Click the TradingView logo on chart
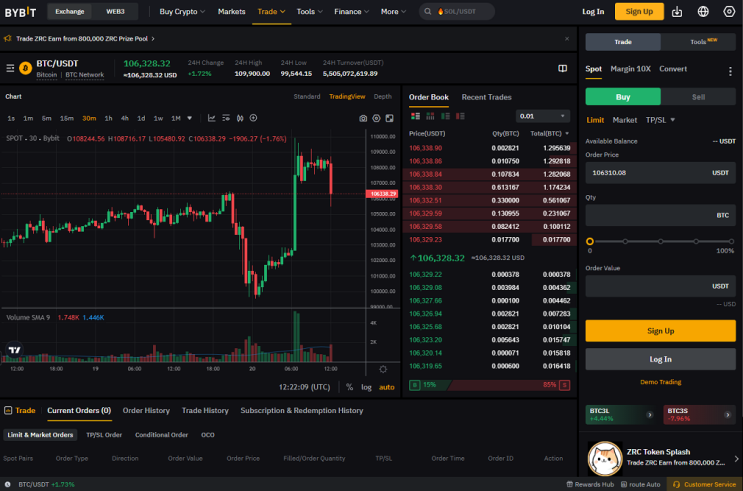 [x=15, y=350]
